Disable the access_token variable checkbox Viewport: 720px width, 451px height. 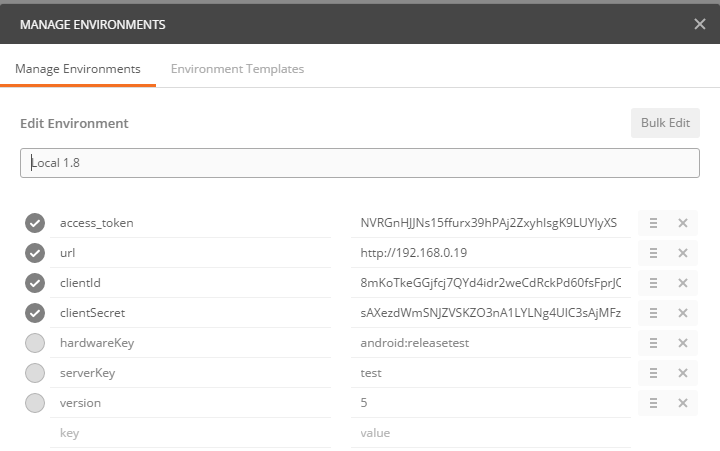point(35,223)
